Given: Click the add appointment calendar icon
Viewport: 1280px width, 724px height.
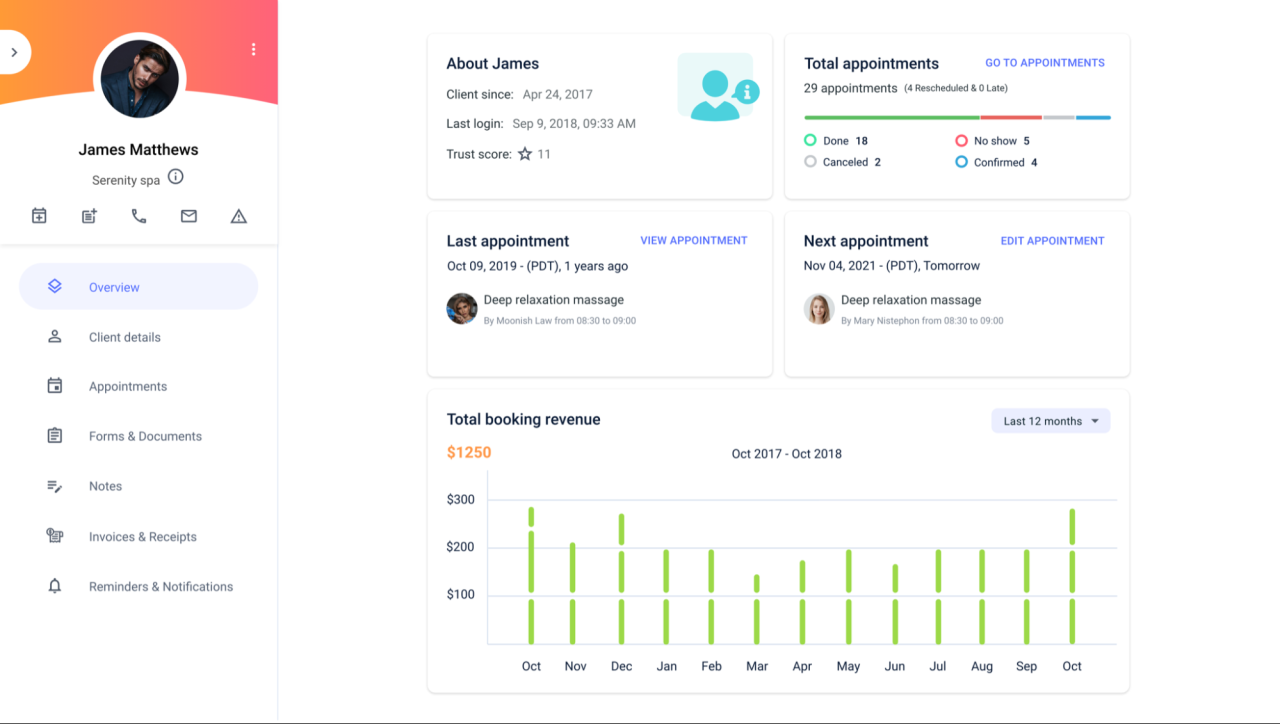Looking at the screenshot, I should point(39,216).
